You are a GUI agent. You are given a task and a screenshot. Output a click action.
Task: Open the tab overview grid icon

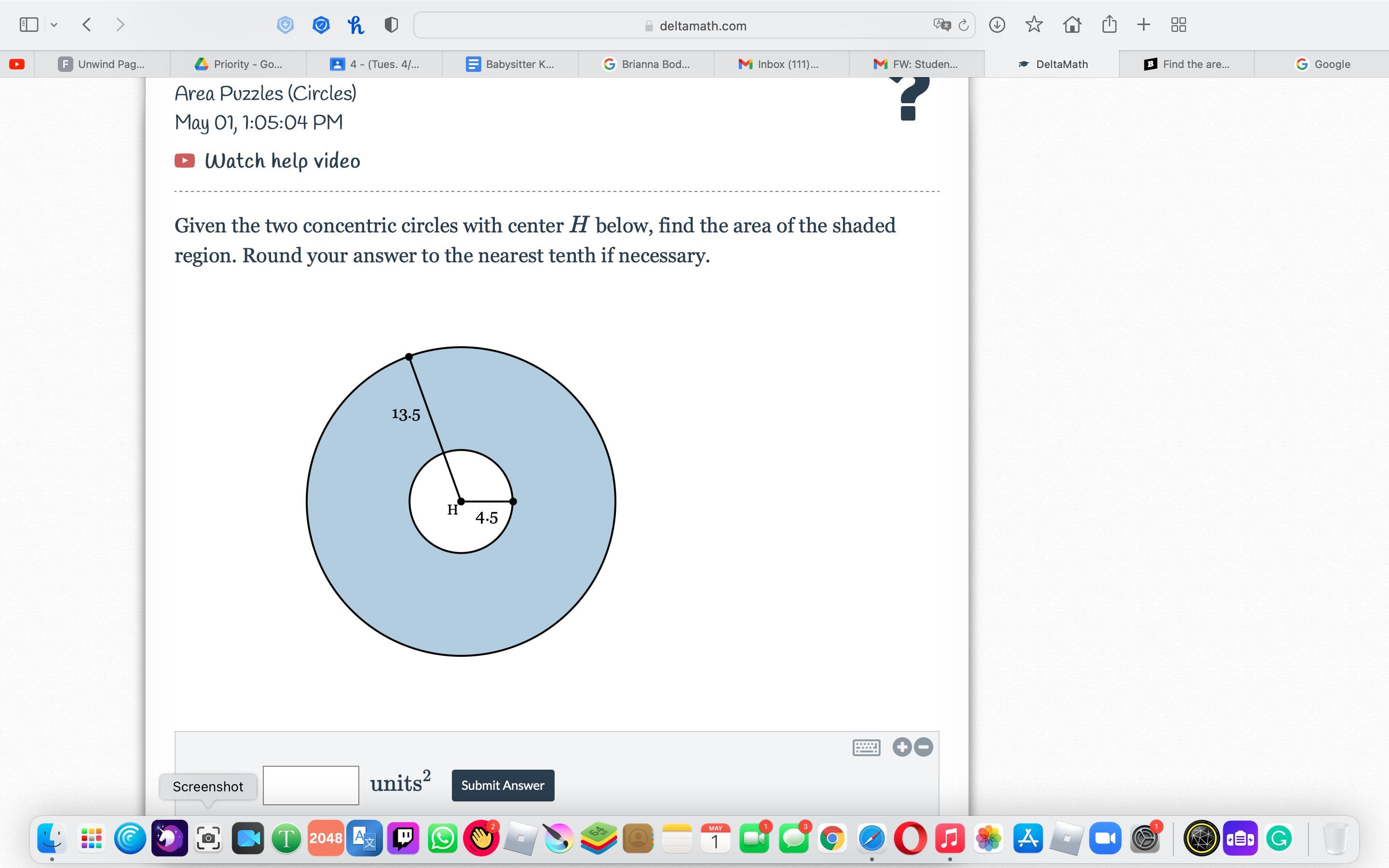(x=1178, y=25)
